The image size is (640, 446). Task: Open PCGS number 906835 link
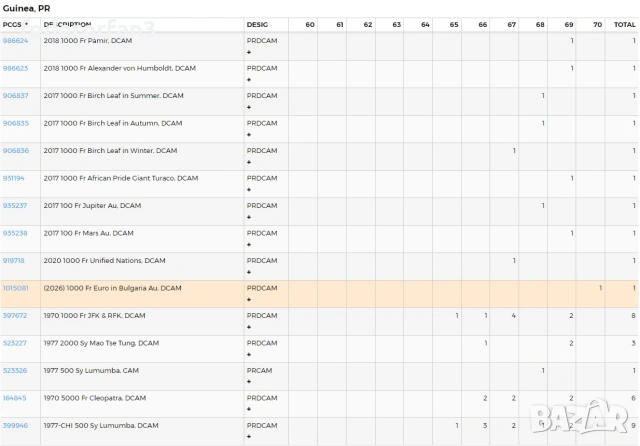click(16, 123)
